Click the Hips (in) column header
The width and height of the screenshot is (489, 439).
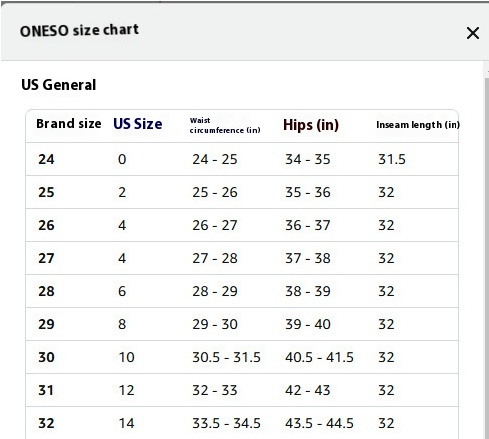click(x=311, y=125)
